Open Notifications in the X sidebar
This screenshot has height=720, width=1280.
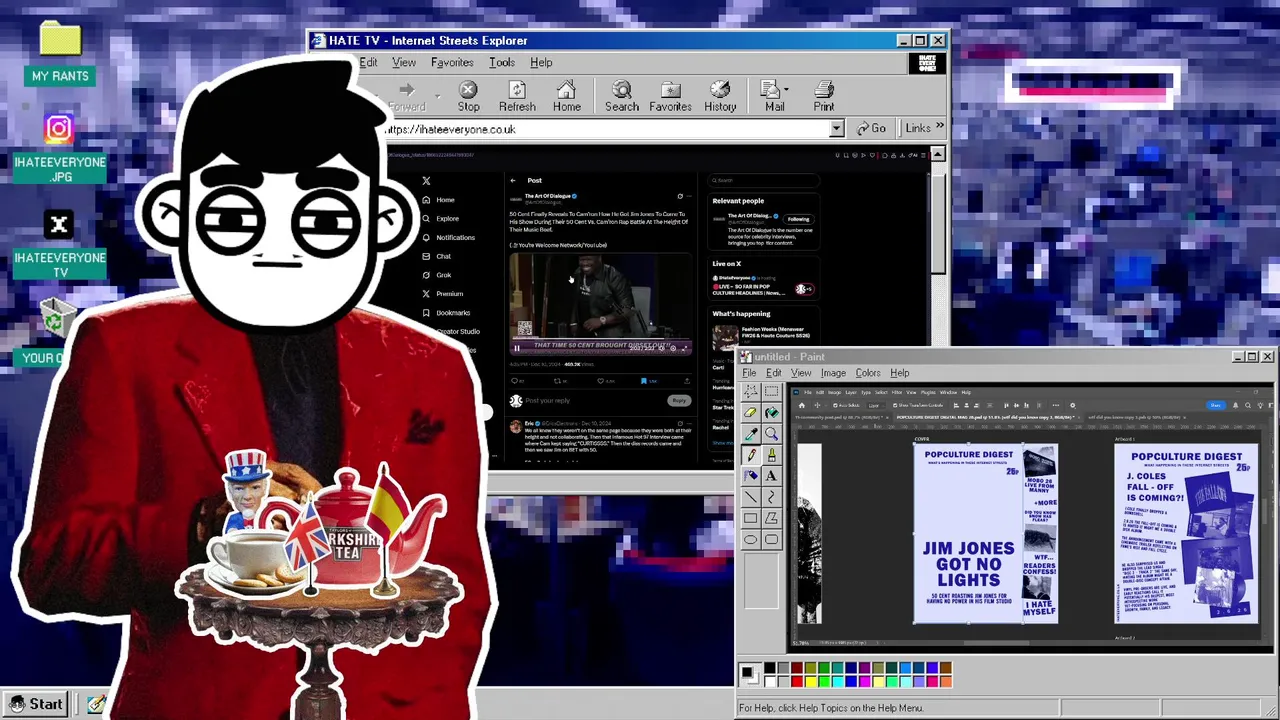448,238
